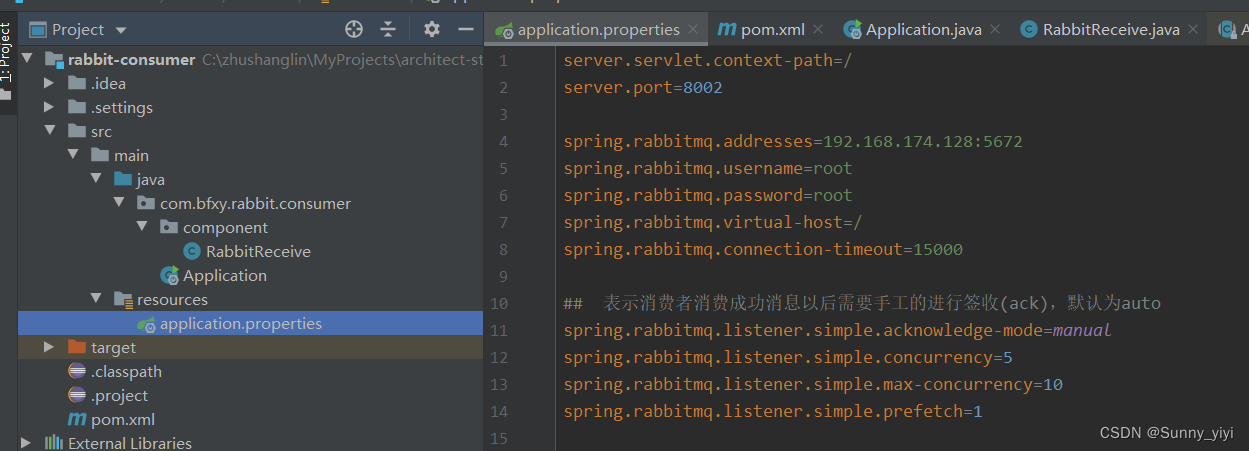1249x451 pixels.
Task: Select the Application class icon in tree
Action: coord(169,275)
